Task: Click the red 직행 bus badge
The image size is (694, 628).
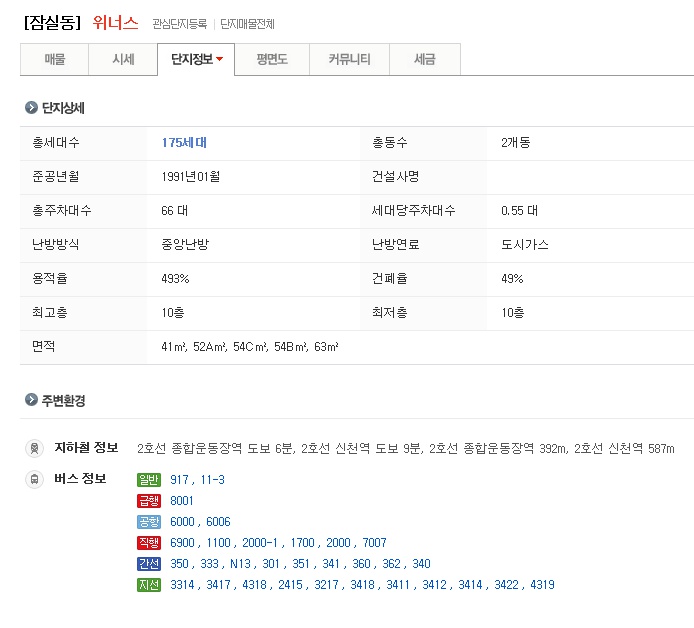Action: coord(149,543)
